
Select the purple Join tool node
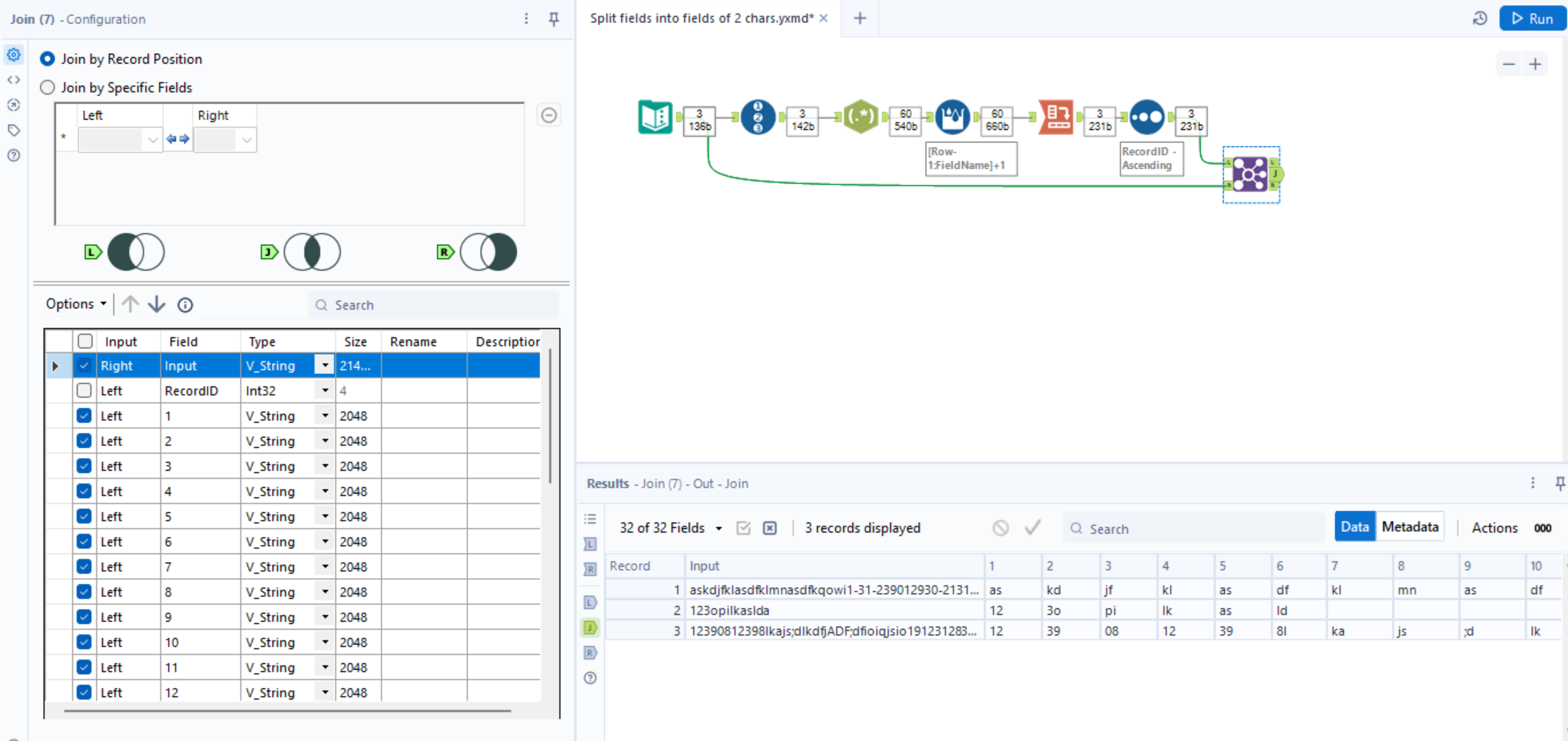1250,175
